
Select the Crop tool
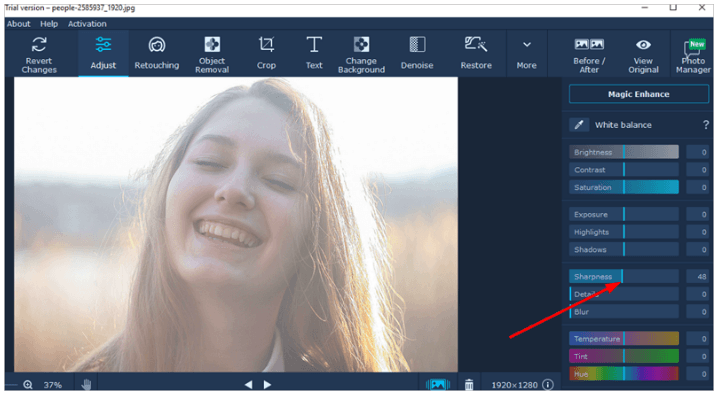point(266,54)
